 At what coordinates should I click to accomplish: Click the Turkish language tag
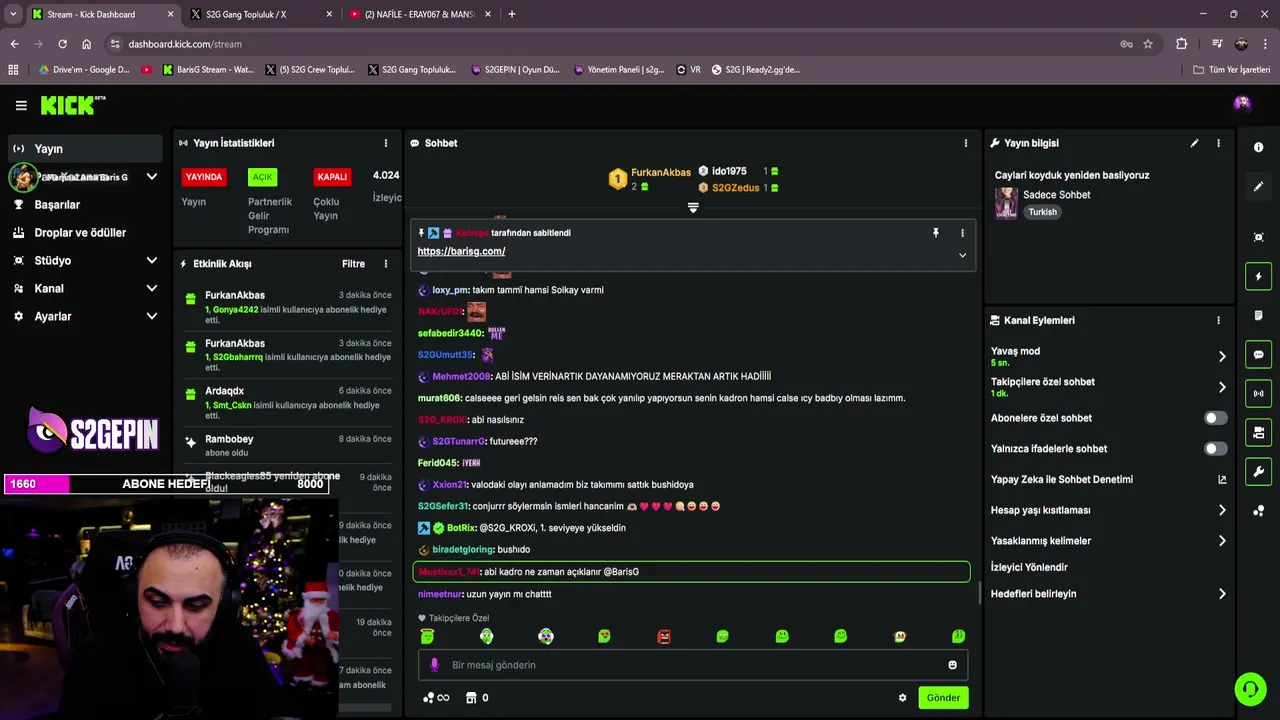(1042, 212)
